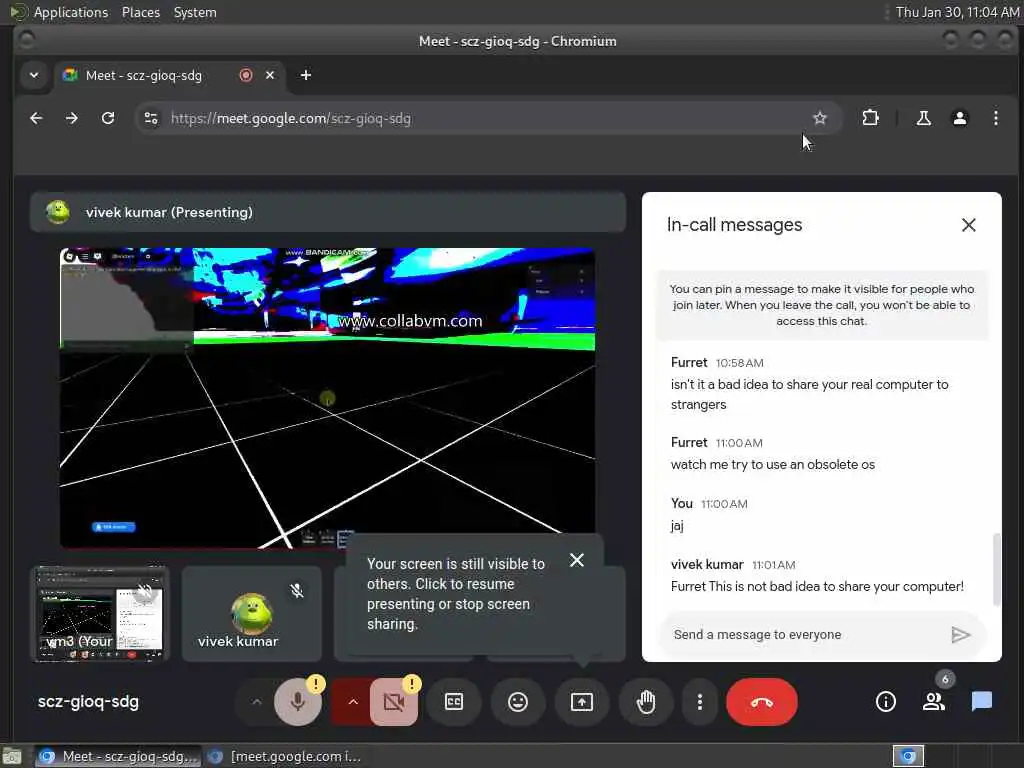Viewport: 1024px width, 768px height.
Task: Open the Places menu
Action: (x=141, y=12)
